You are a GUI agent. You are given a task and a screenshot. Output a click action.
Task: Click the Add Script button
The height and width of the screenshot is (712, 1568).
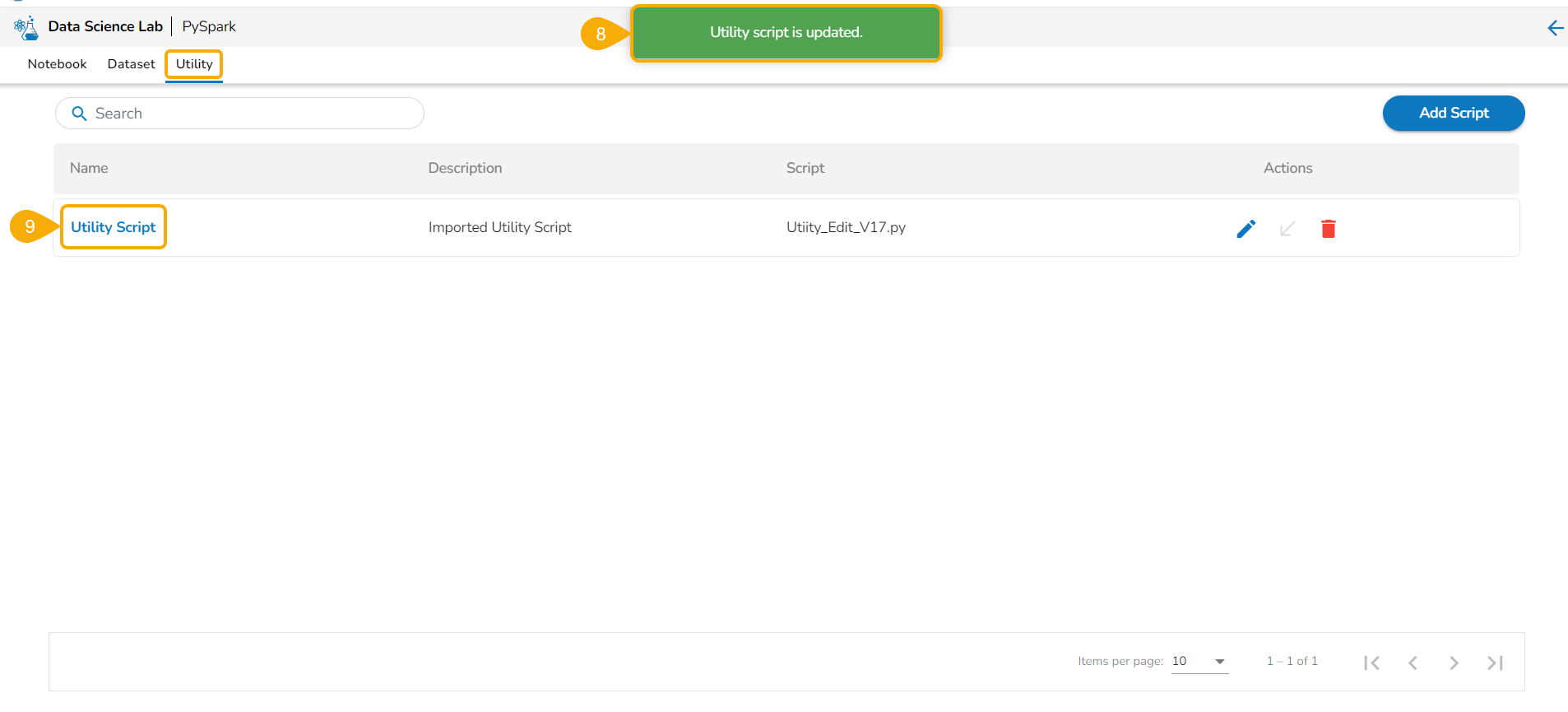point(1454,114)
